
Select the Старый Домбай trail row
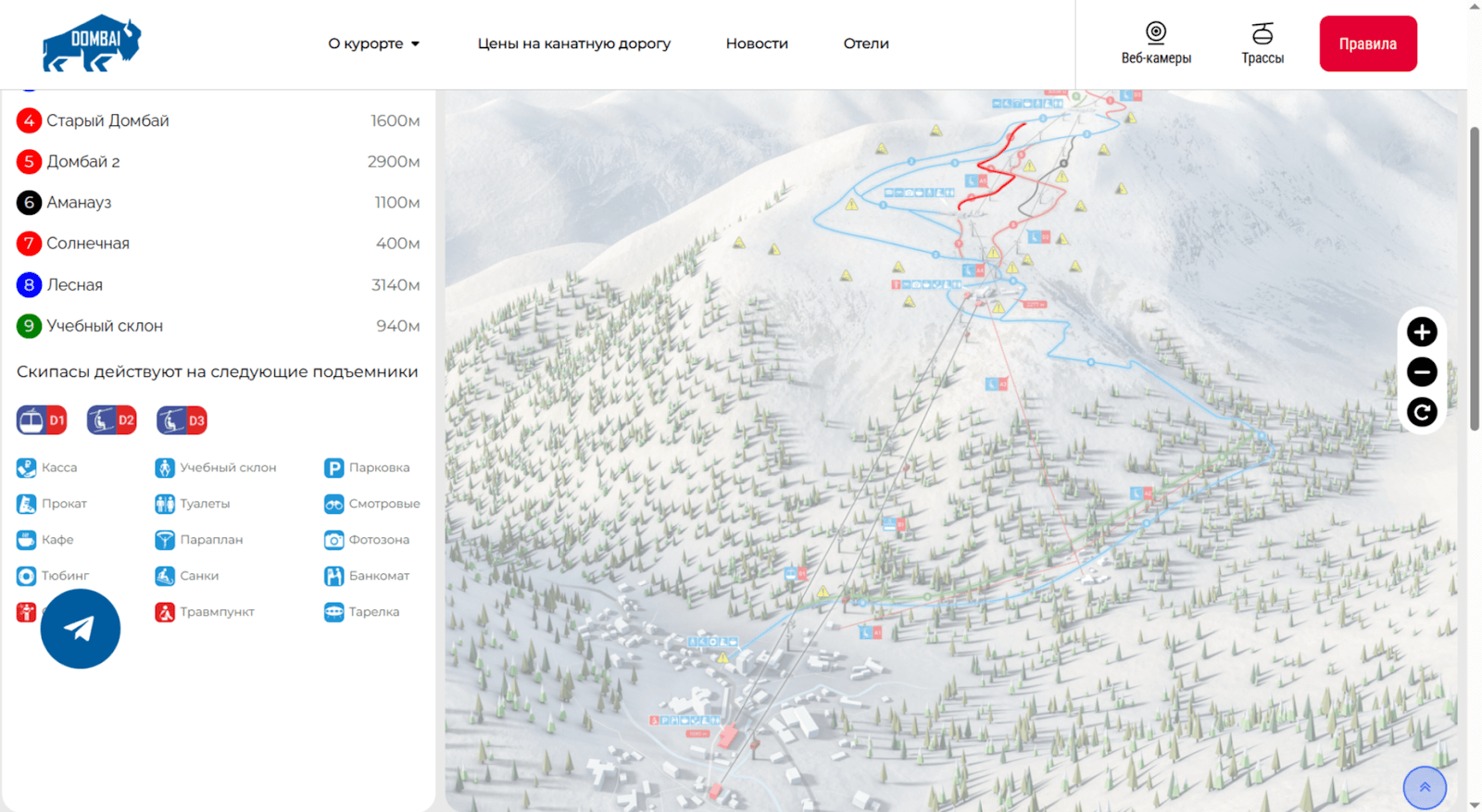point(107,120)
